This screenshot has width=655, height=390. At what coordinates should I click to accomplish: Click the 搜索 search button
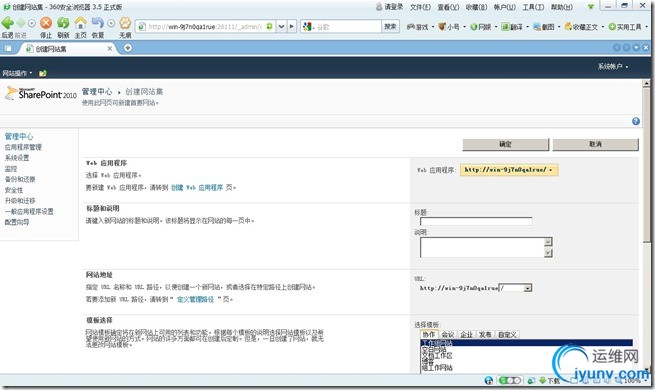390,27
